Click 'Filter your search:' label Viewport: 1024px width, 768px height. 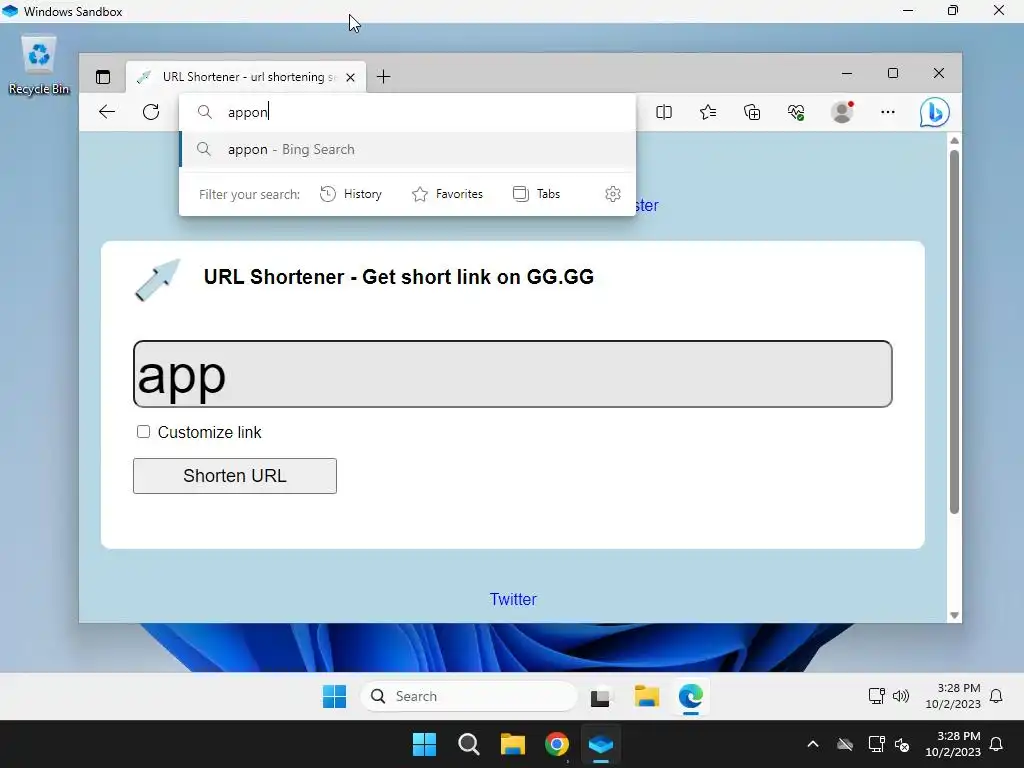click(x=249, y=195)
